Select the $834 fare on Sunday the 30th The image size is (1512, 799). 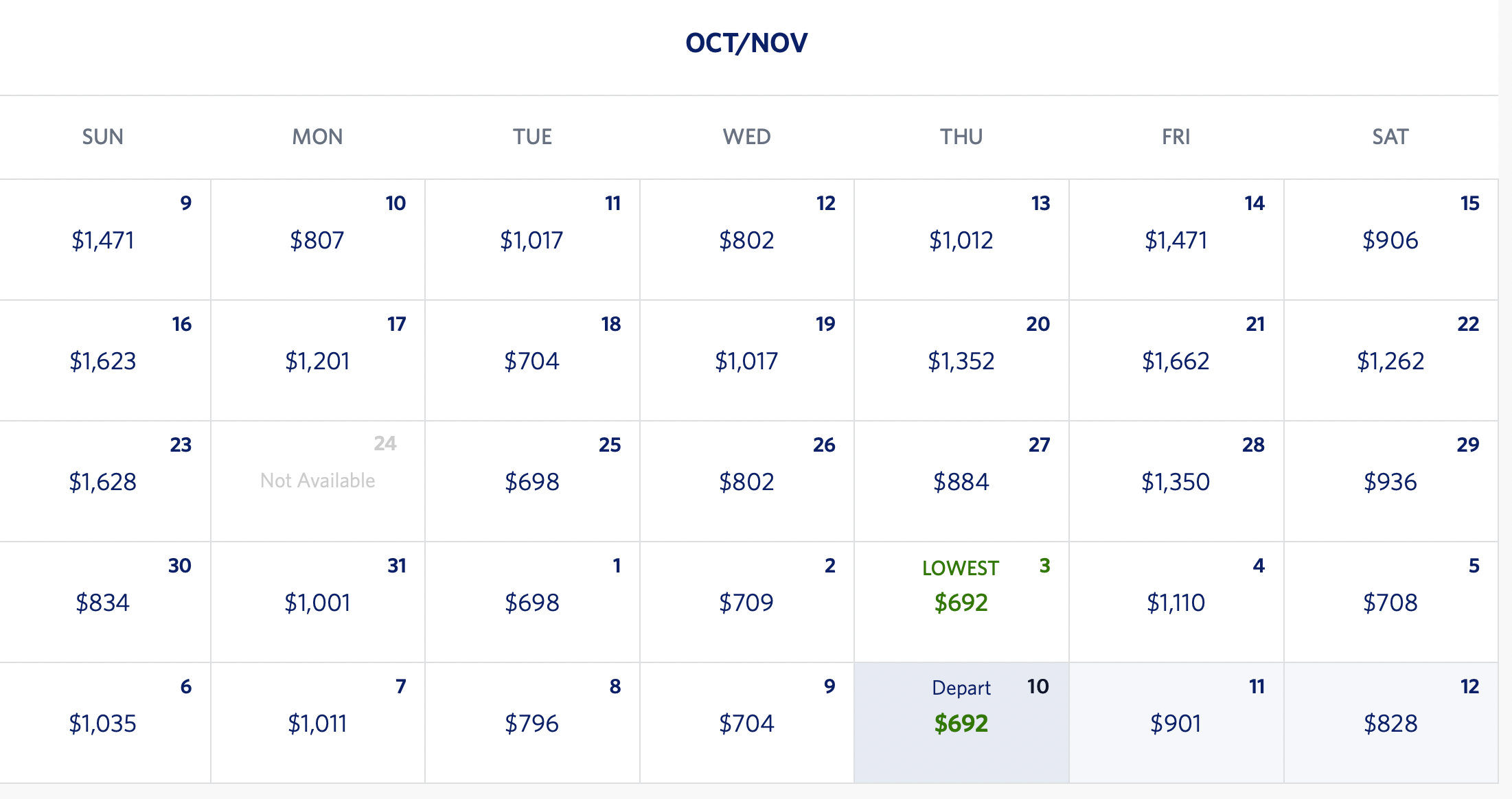tap(103, 603)
